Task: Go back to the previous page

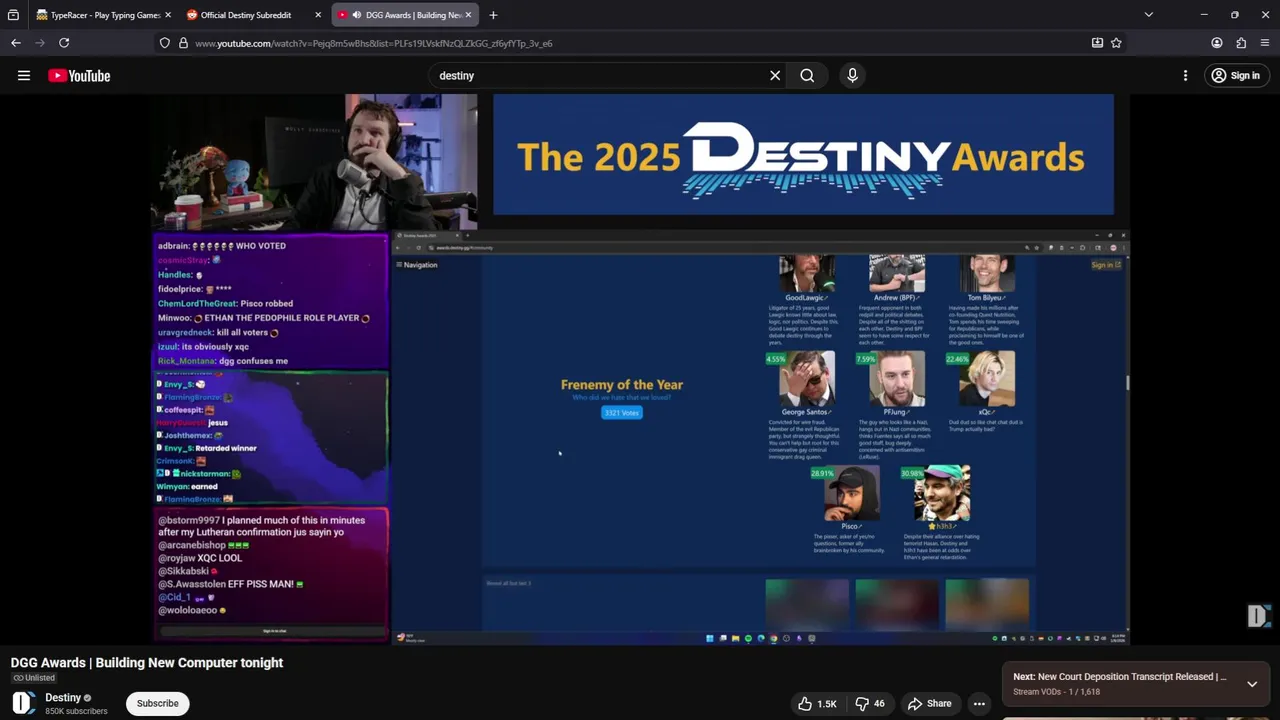Action: point(16,43)
